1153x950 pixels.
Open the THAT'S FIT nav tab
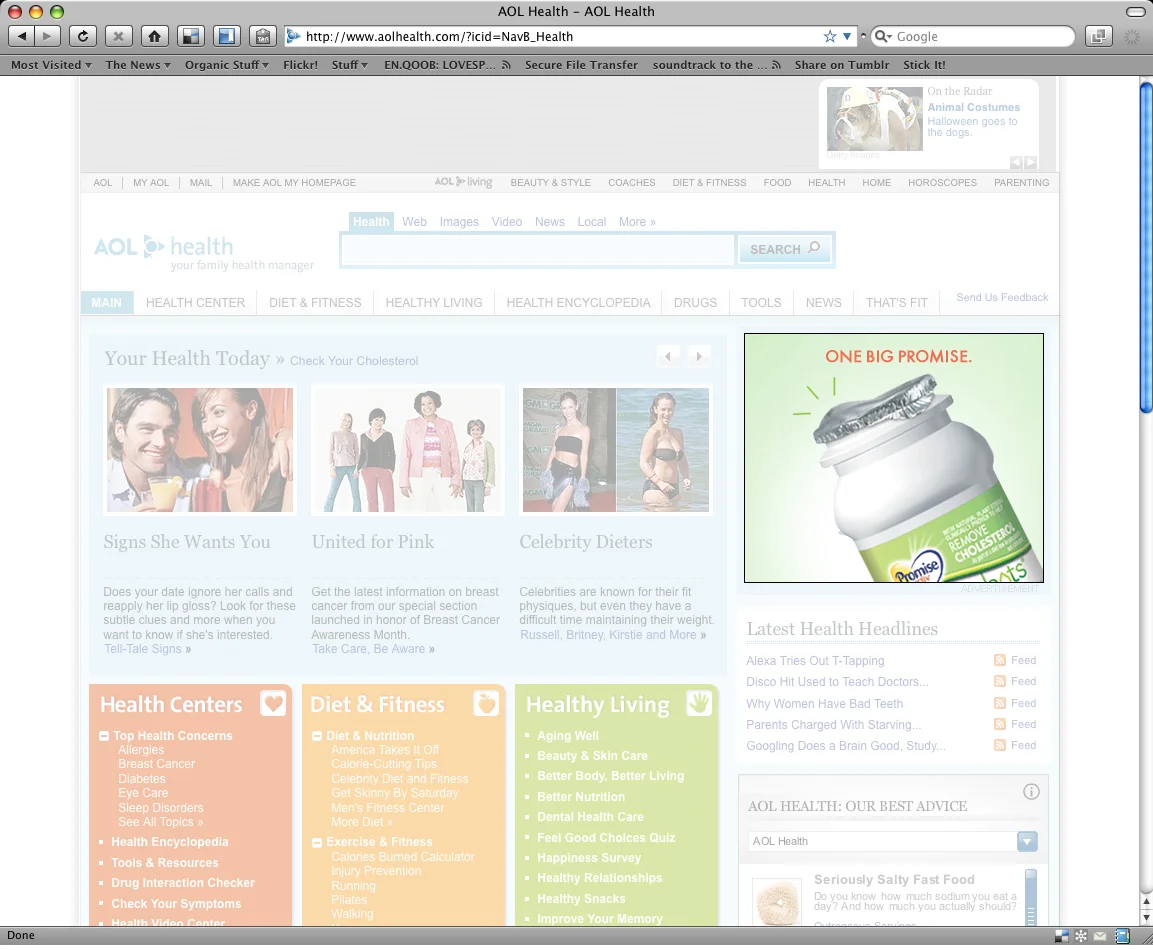click(896, 302)
